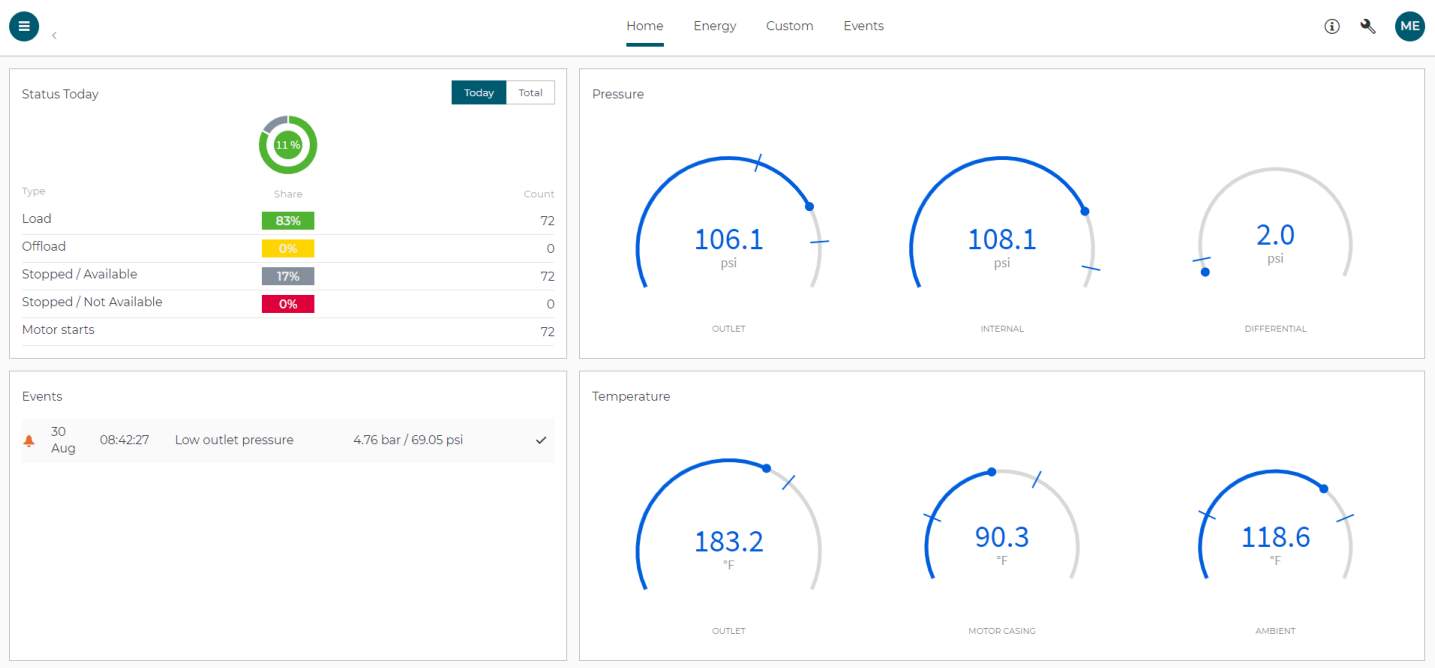Open the info icon in the header
The width and height of the screenshot is (1435, 668).
[1331, 26]
